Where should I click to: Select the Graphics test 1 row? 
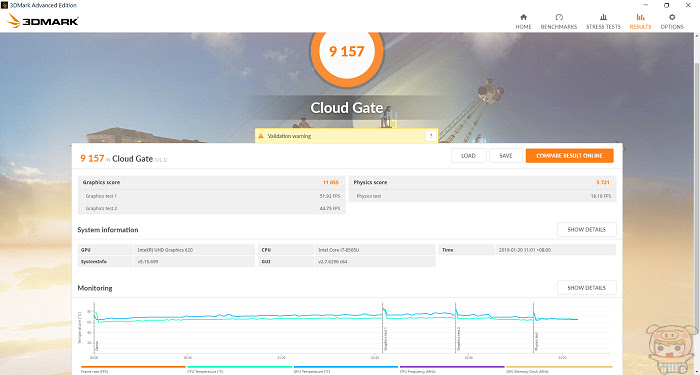pos(211,196)
